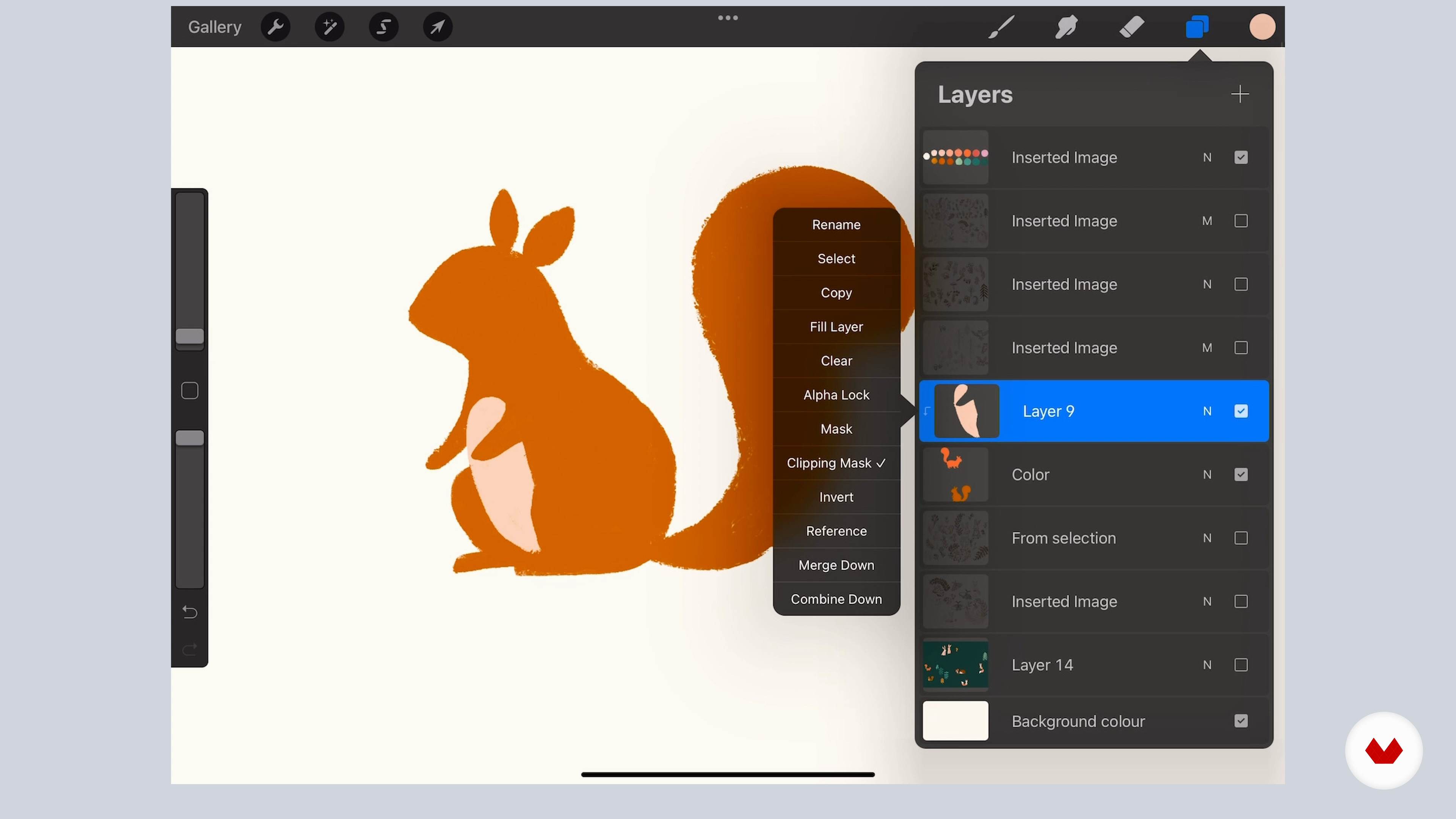
Task: Choose Select in the layer menu
Action: coord(836,258)
